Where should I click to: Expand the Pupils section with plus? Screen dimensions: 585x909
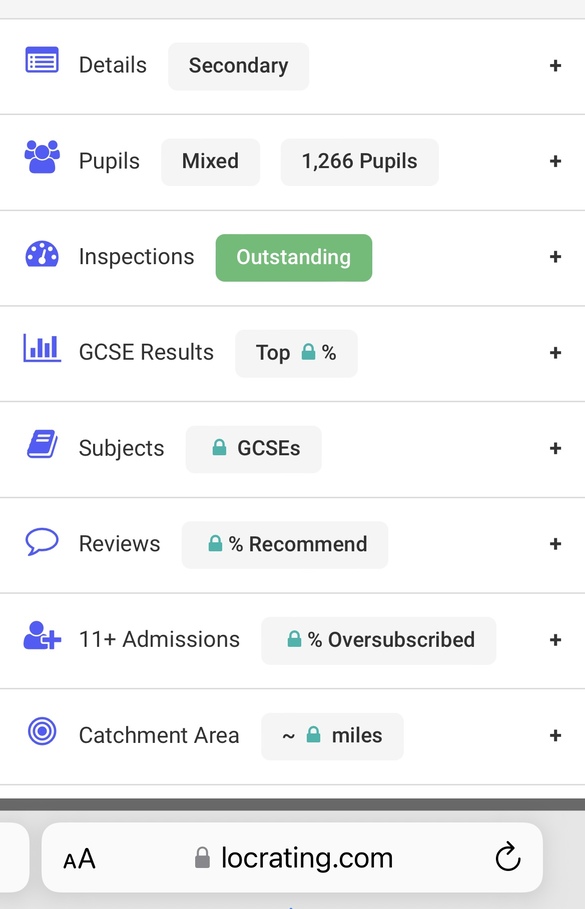tap(555, 161)
